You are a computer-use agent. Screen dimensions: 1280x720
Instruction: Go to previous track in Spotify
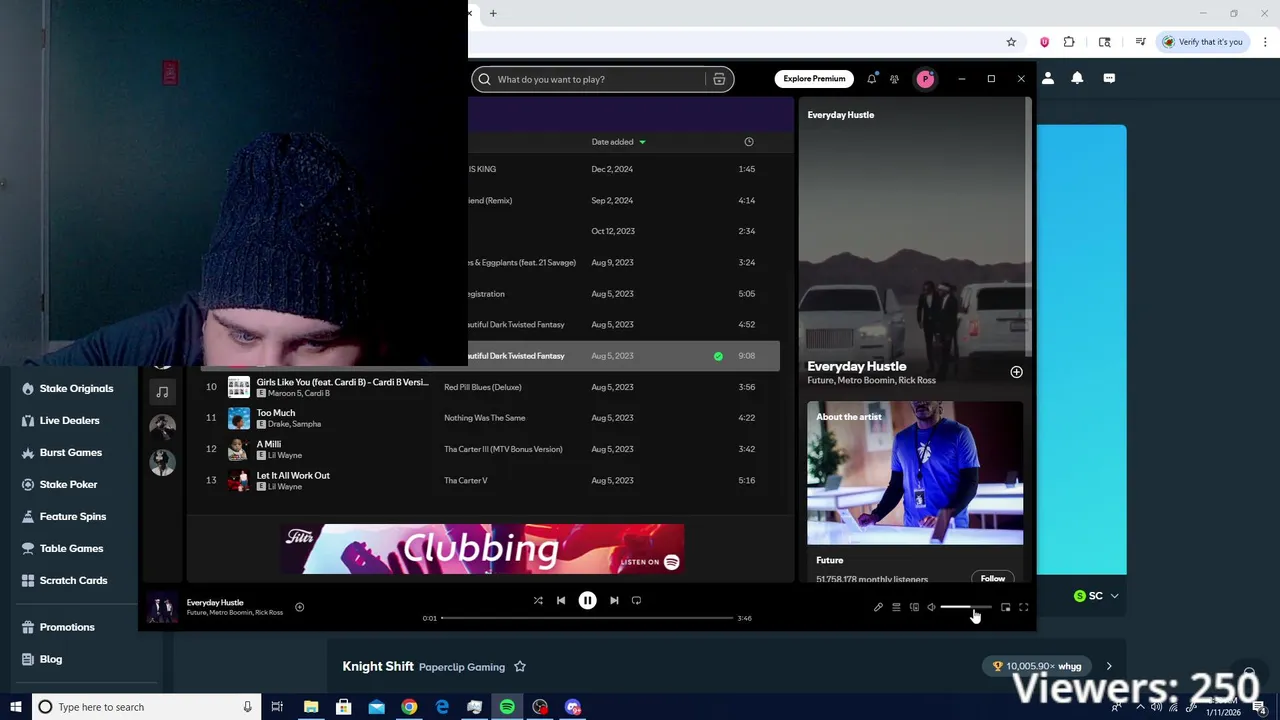coord(561,600)
